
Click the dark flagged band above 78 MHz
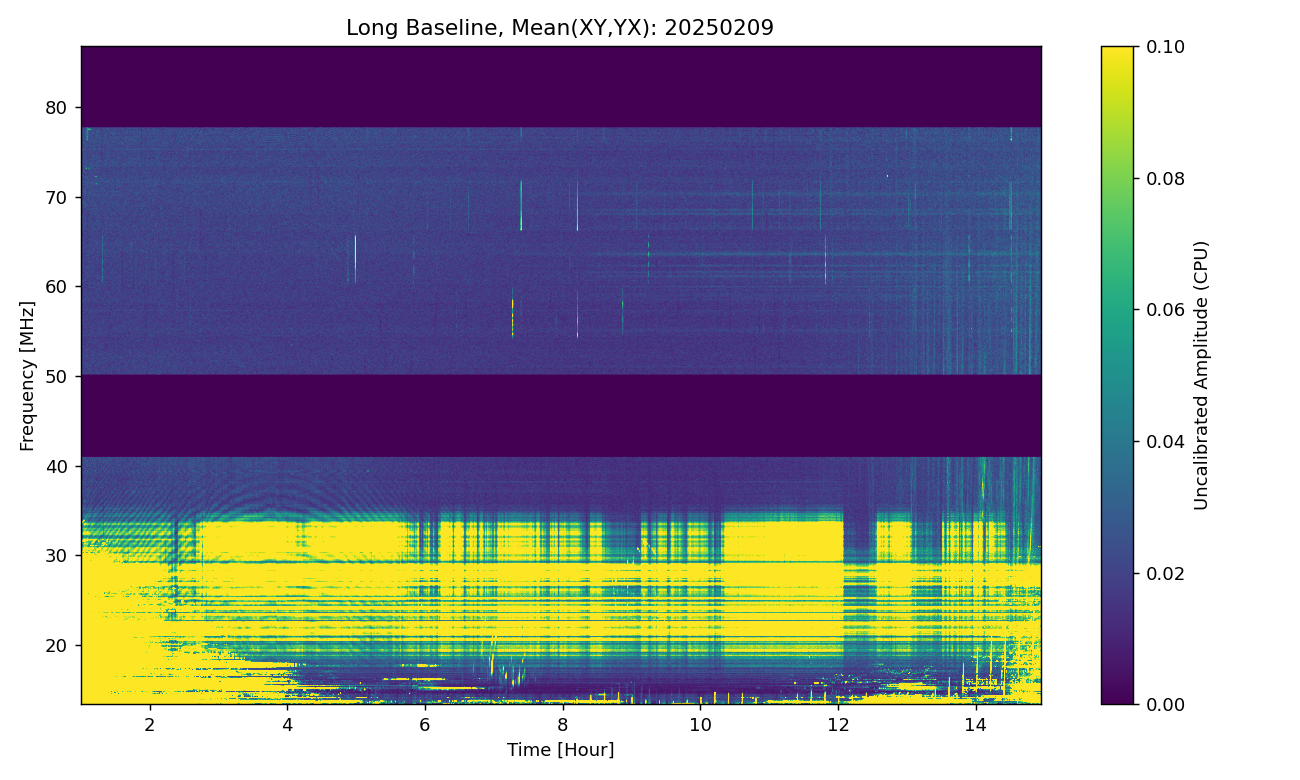pos(560,87)
